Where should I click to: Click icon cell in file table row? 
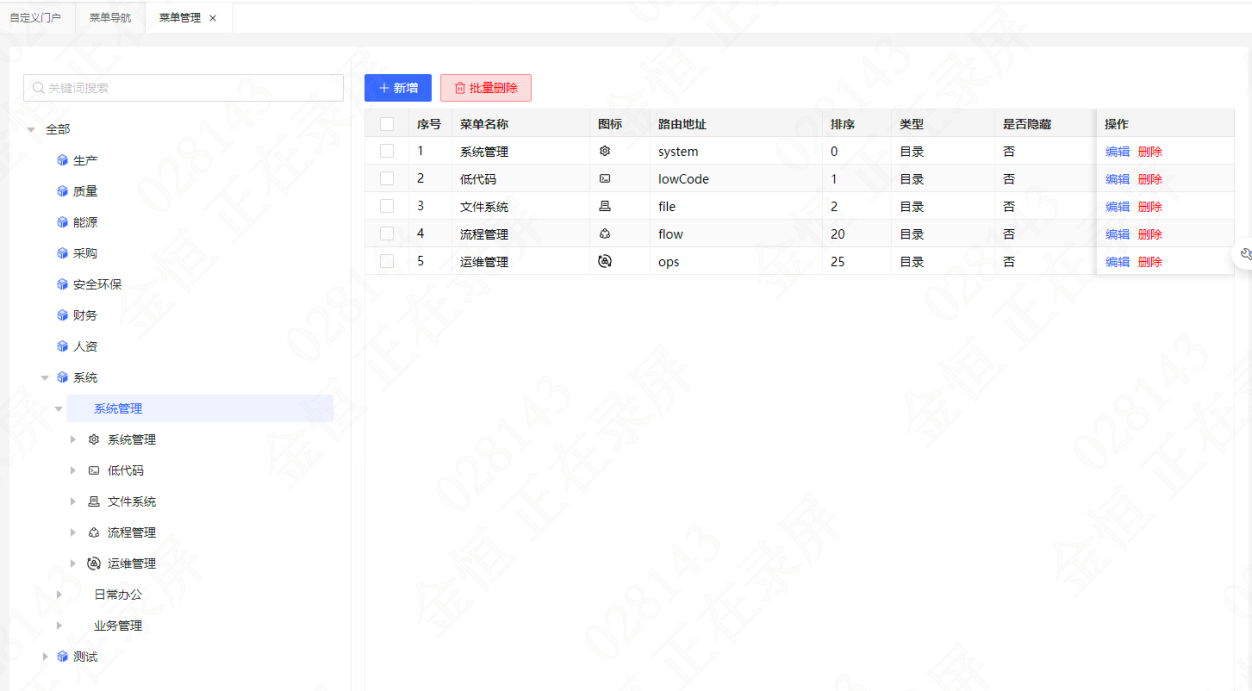604,206
